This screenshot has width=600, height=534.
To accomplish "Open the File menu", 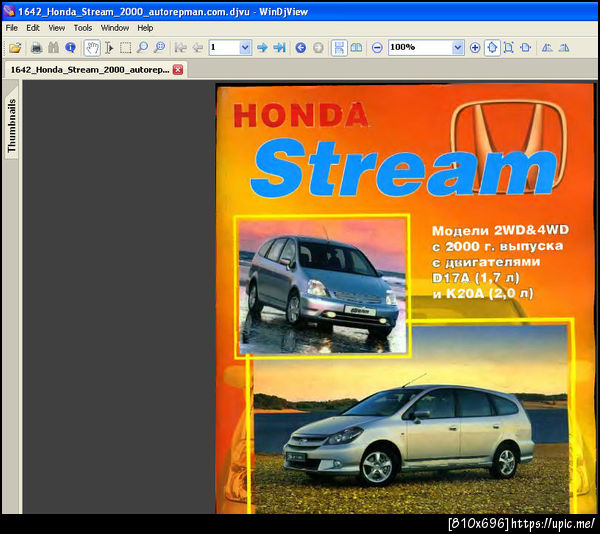I will pyautogui.click(x=11, y=28).
